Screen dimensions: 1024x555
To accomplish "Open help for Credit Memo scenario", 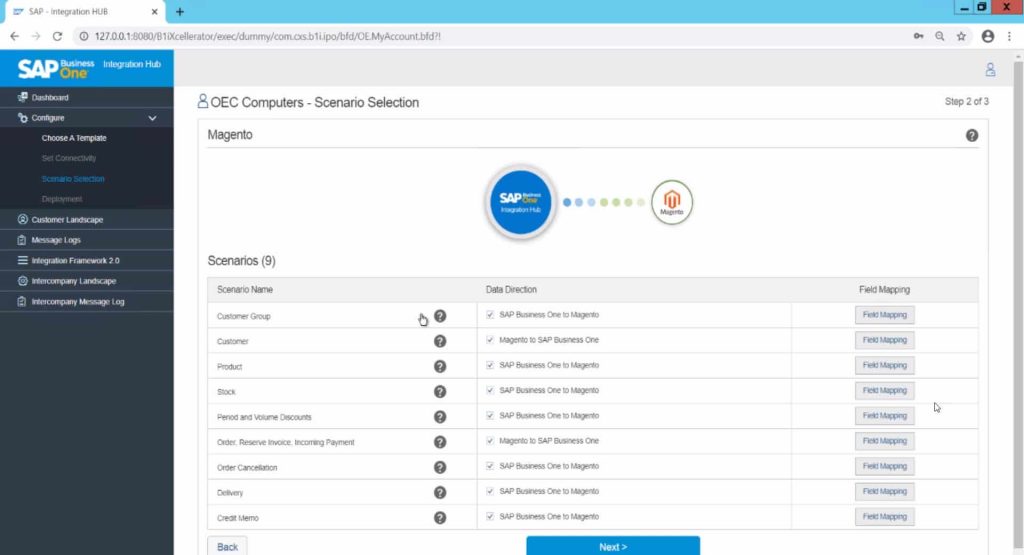I will (440, 518).
